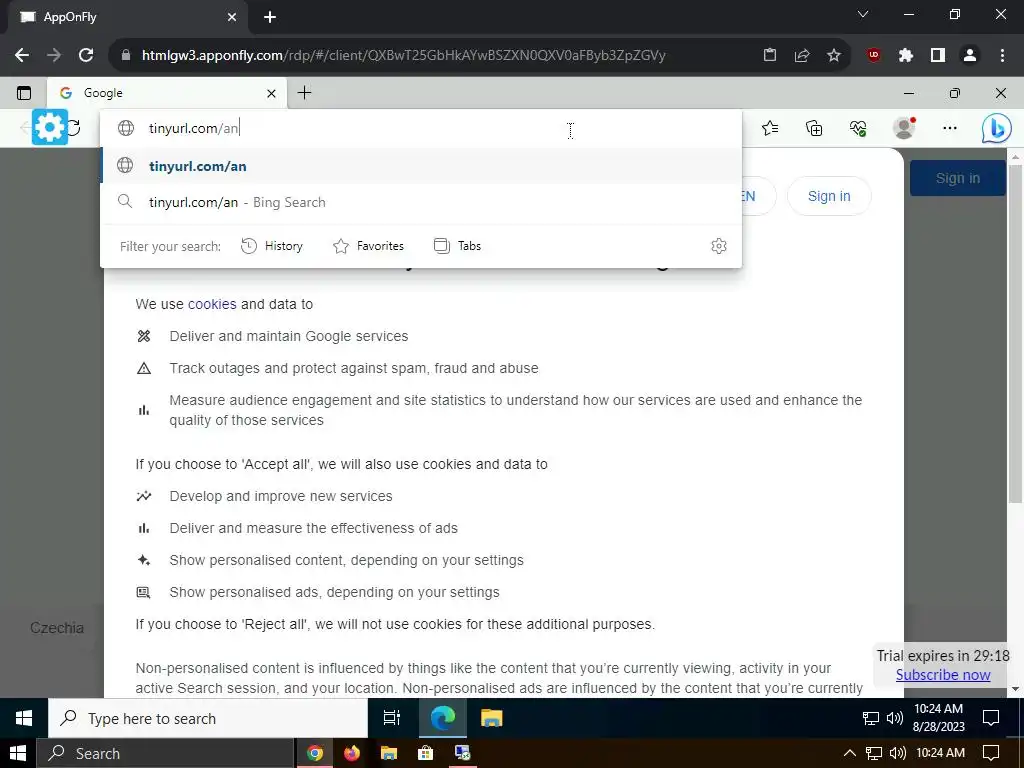Bookmark the AppOnFly page with star
The height and width of the screenshot is (768, 1024).
(834, 56)
